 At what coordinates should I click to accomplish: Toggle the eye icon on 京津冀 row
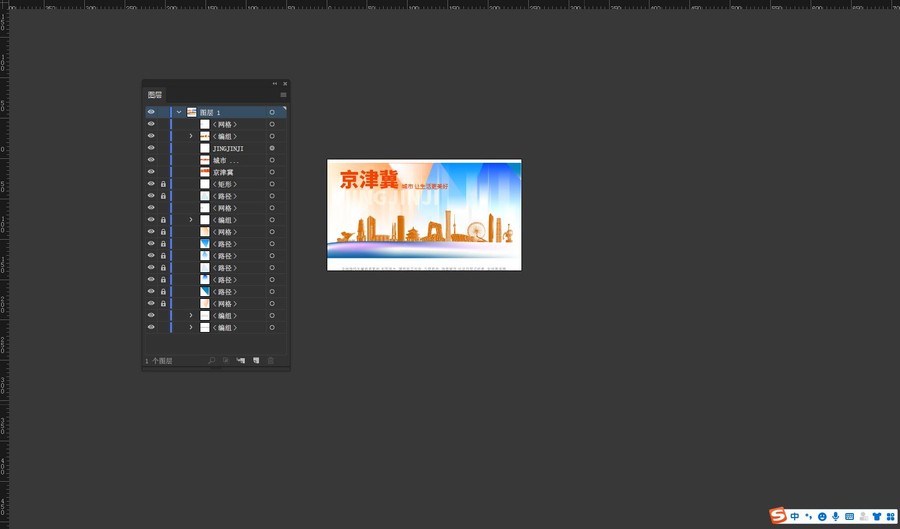pos(151,172)
